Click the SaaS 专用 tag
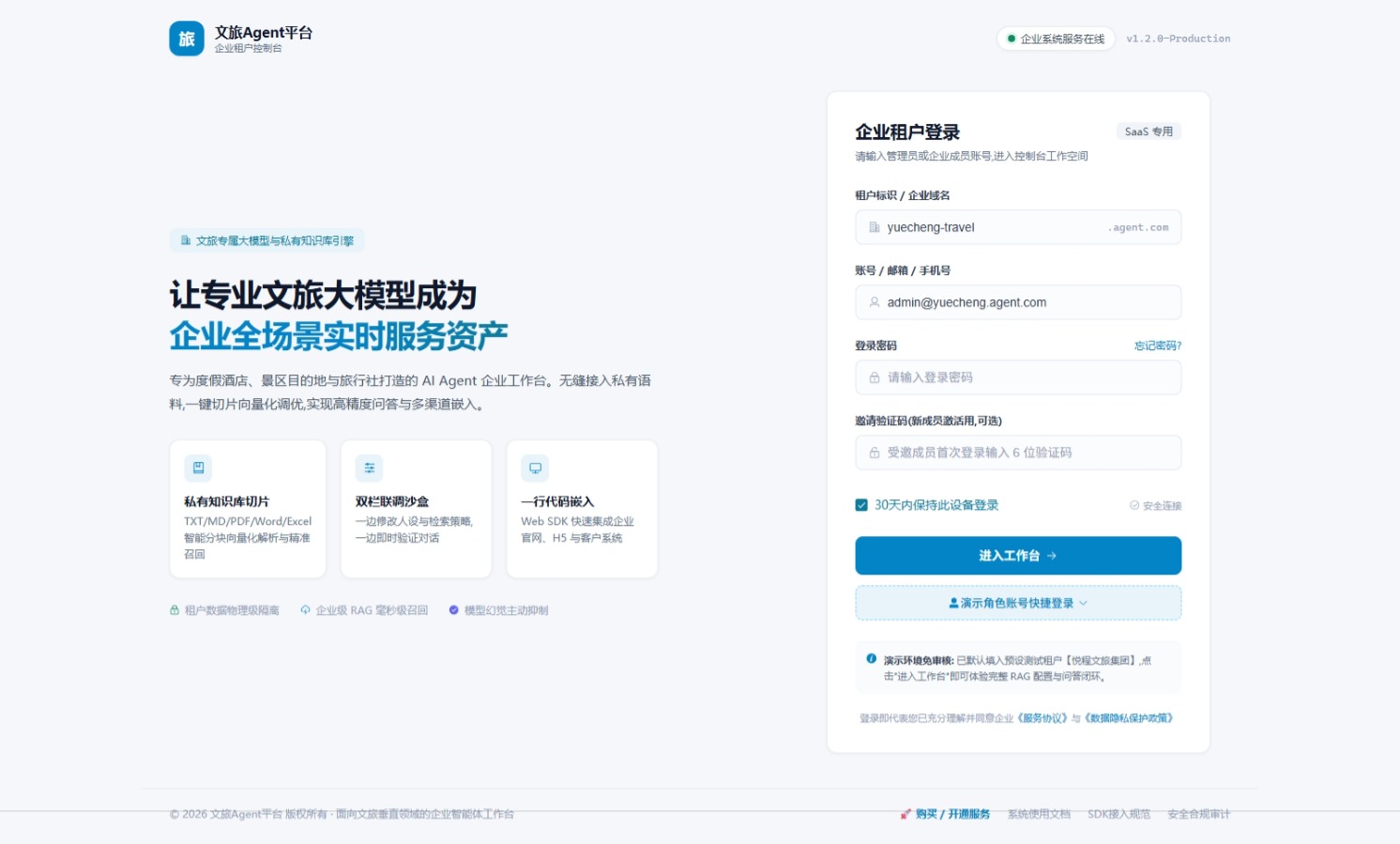 pos(1149,131)
